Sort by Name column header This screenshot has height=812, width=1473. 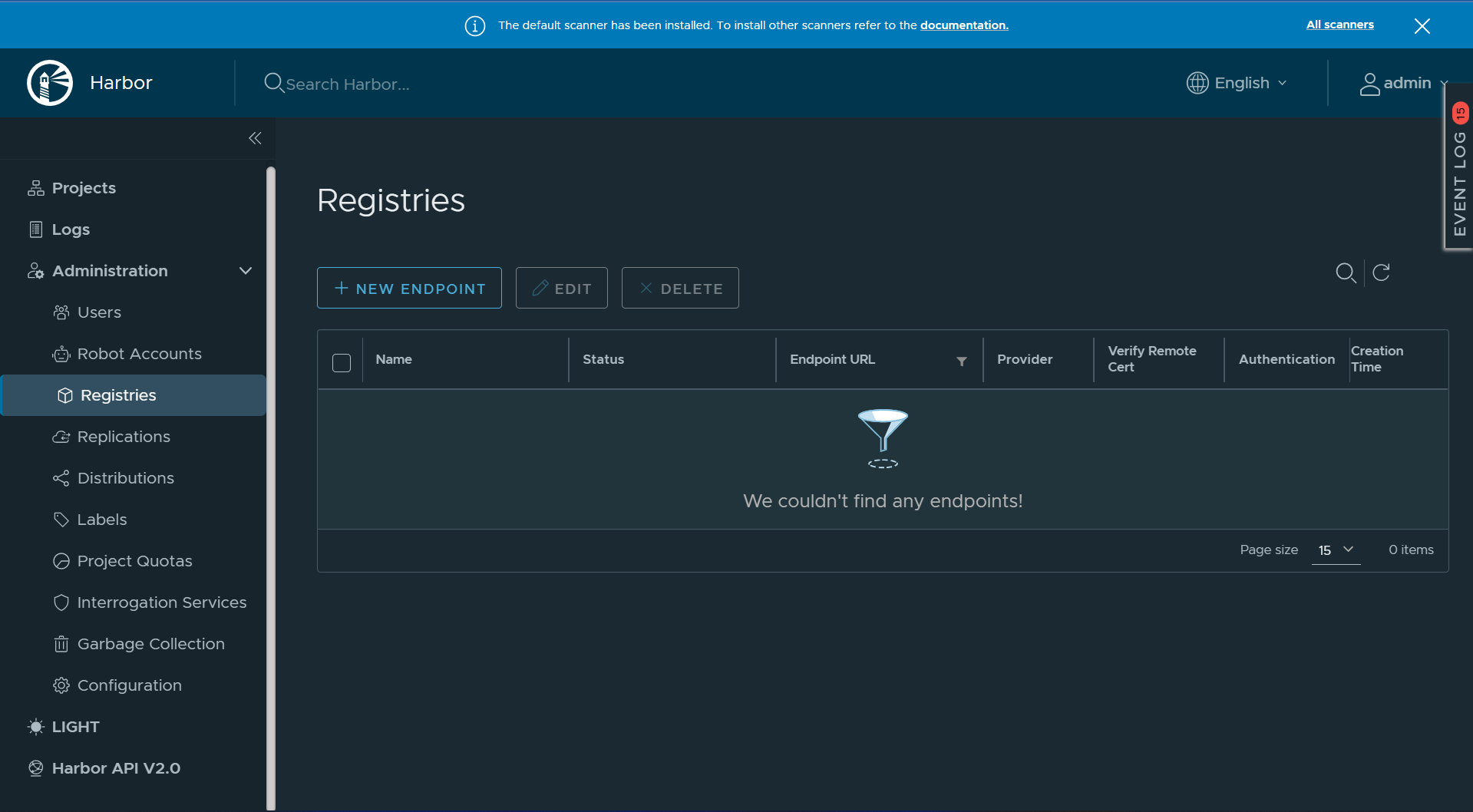(x=394, y=359)
